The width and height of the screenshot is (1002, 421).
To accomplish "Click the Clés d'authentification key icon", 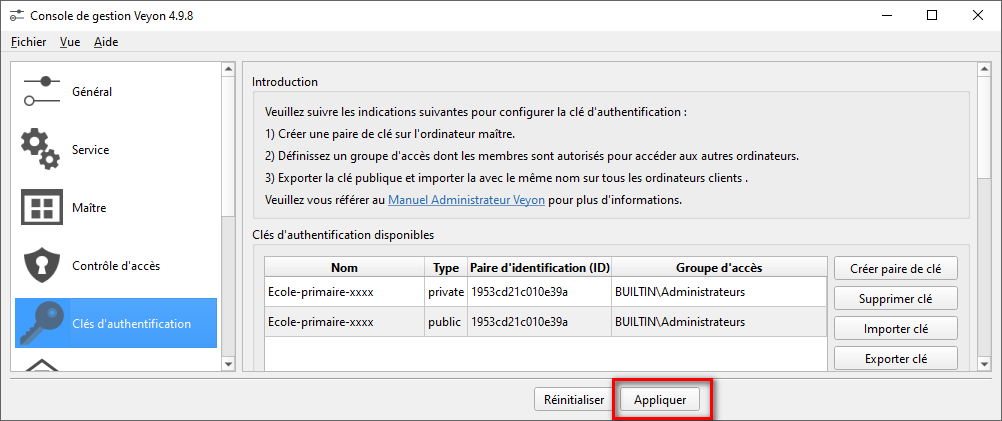I will click(x=42, y=323).
